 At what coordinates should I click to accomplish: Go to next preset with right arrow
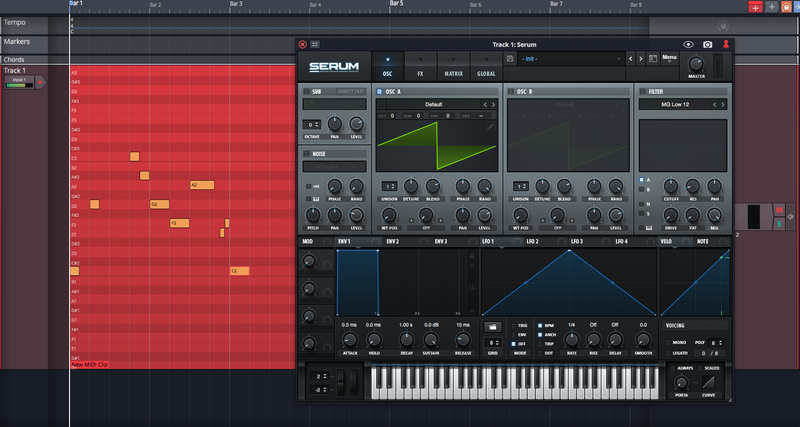[x=641, y=59]
